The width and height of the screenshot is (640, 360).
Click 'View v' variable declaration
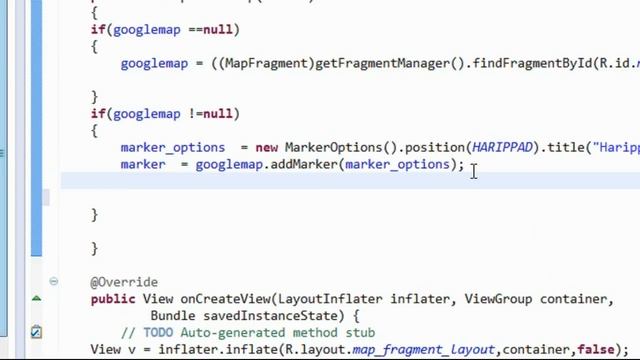(113, 349)
